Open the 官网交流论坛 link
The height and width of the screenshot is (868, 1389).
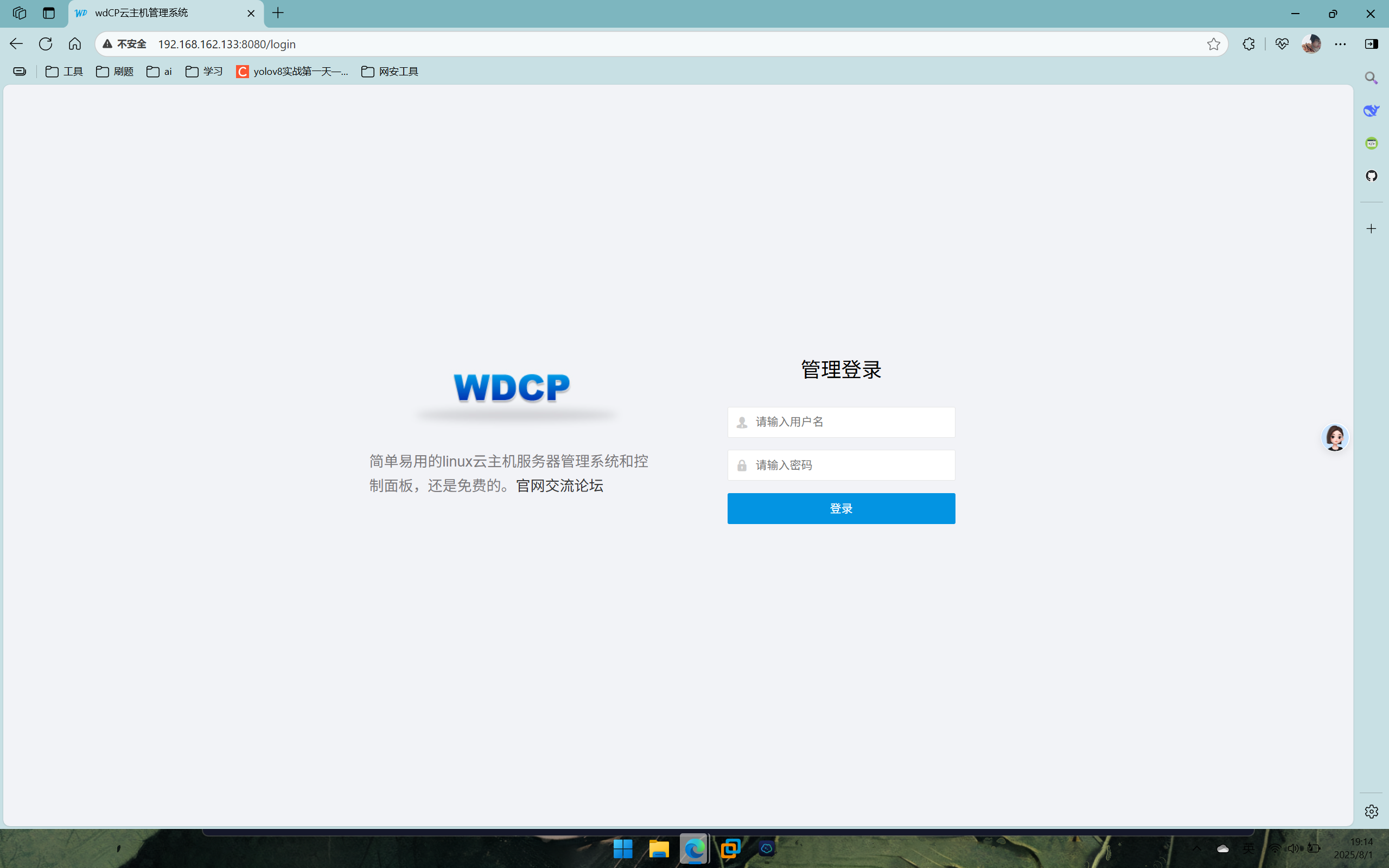[558, 486]
